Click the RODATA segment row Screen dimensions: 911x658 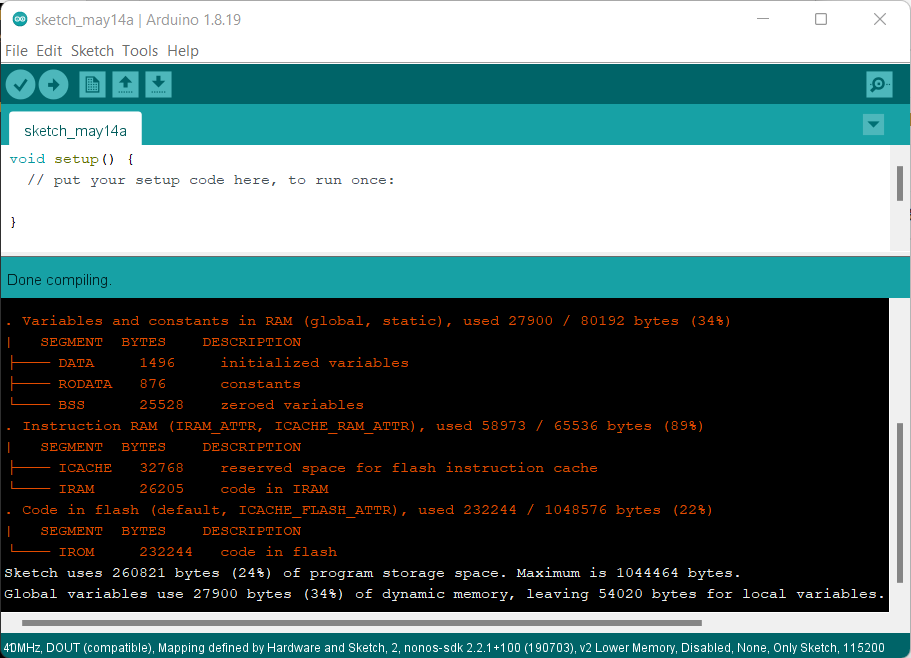tap(155, 384)
